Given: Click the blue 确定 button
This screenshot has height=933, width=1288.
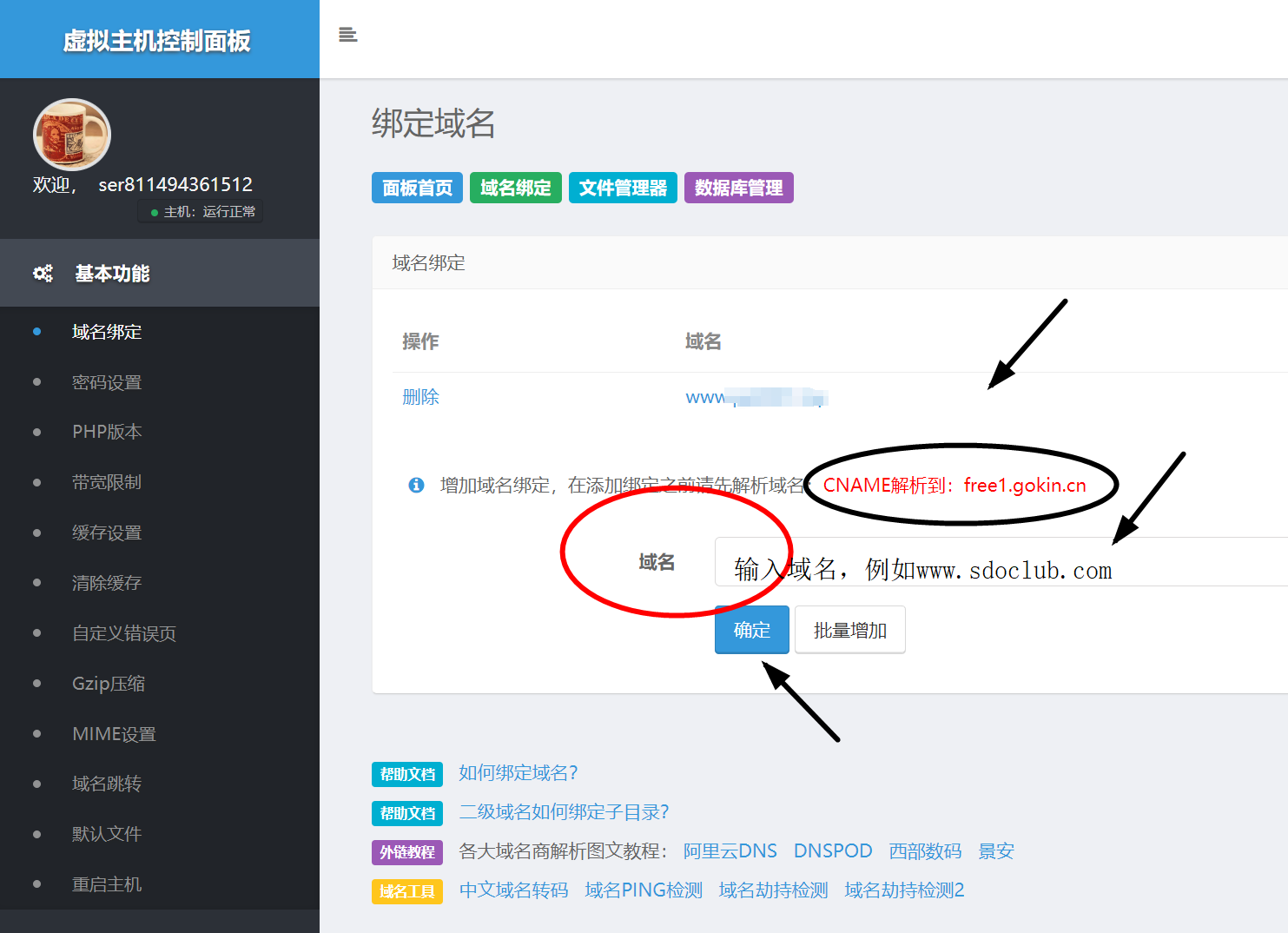Looking at the screenshot, I should (x=752, y=630).
